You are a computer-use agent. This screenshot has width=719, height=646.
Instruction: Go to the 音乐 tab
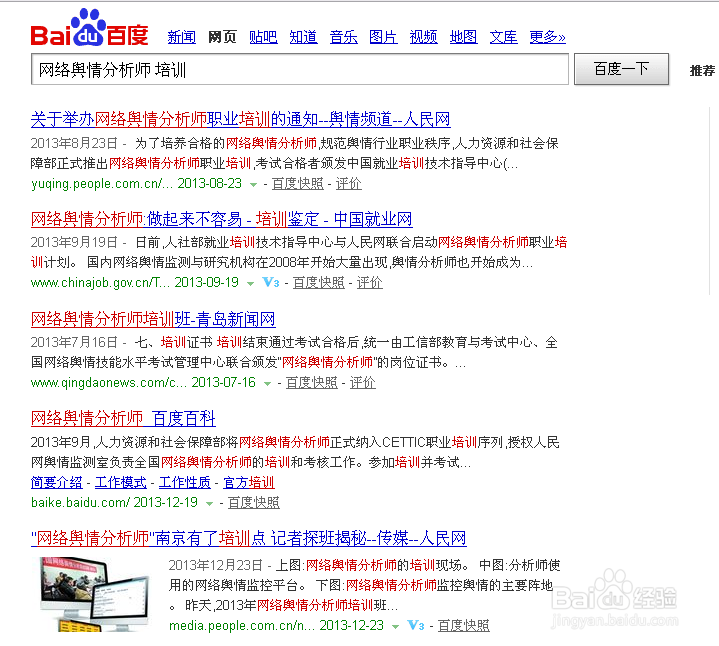[343, 37]
